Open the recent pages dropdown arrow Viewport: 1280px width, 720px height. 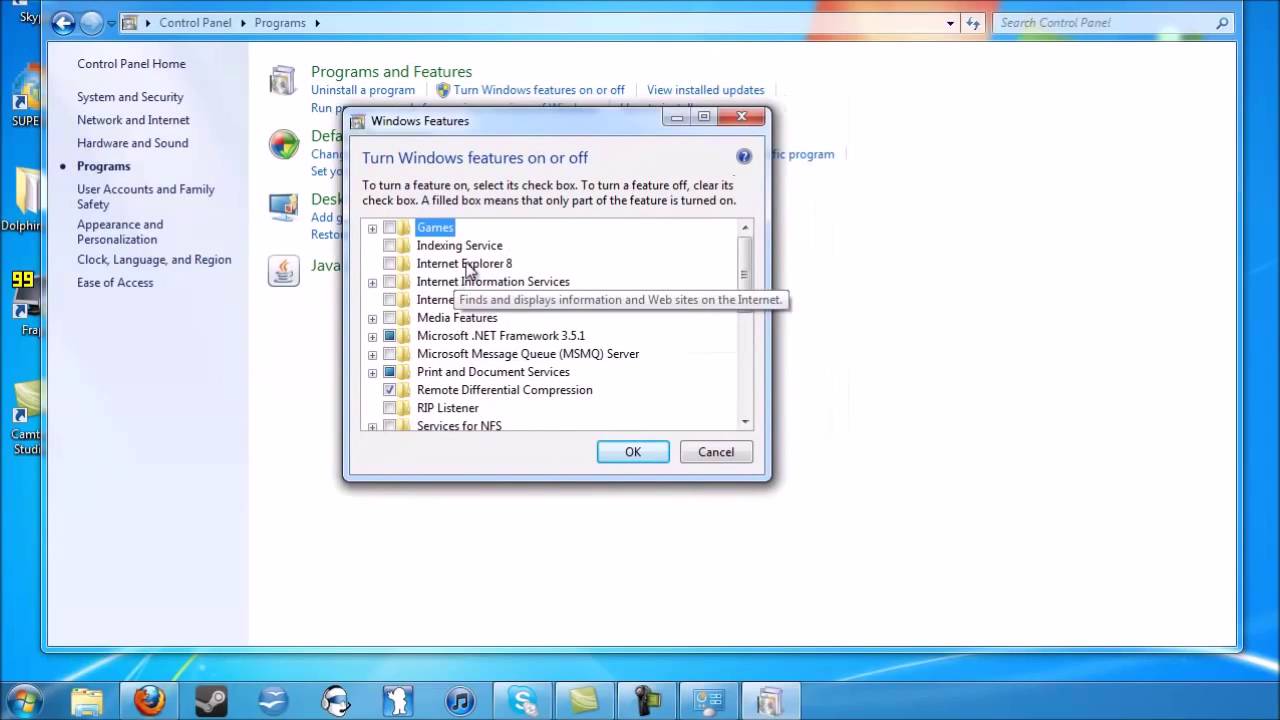(111, 22)
